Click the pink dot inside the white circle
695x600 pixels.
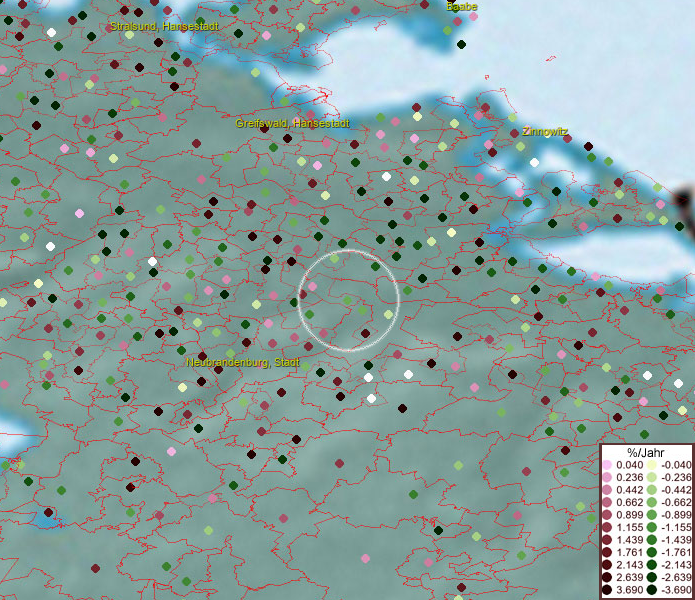pos(313,287)
